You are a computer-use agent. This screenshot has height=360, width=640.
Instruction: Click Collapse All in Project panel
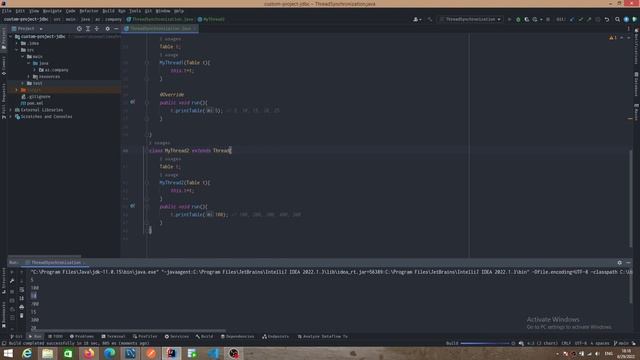[97, 29]
